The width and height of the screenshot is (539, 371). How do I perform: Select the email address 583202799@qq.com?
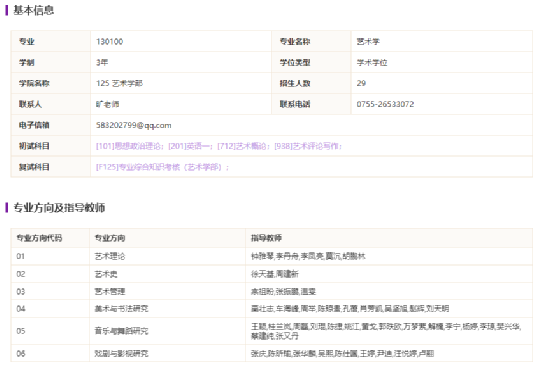133,125
